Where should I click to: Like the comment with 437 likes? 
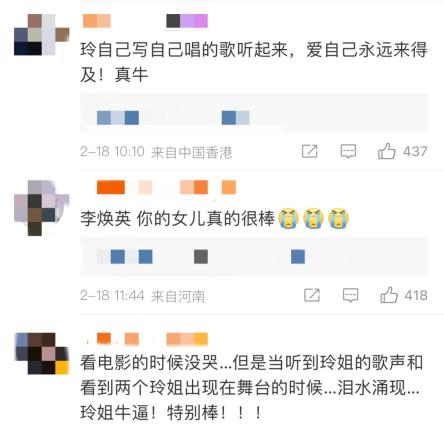[x=386, y=151]
